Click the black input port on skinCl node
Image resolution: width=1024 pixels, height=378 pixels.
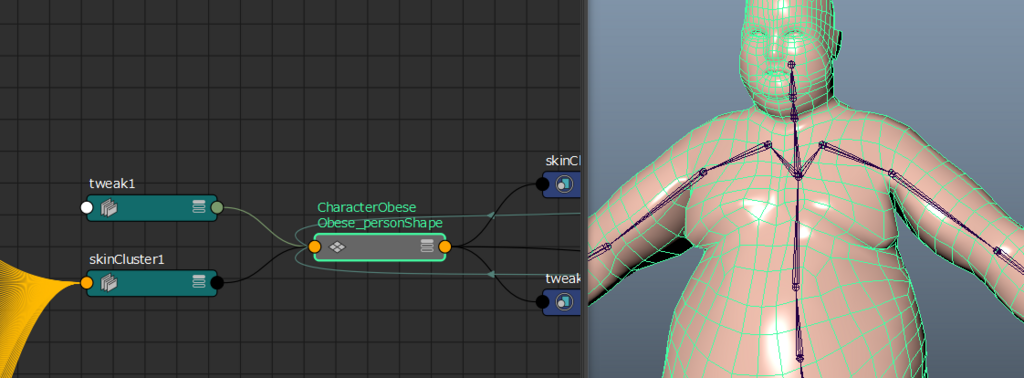pos(542,184)
